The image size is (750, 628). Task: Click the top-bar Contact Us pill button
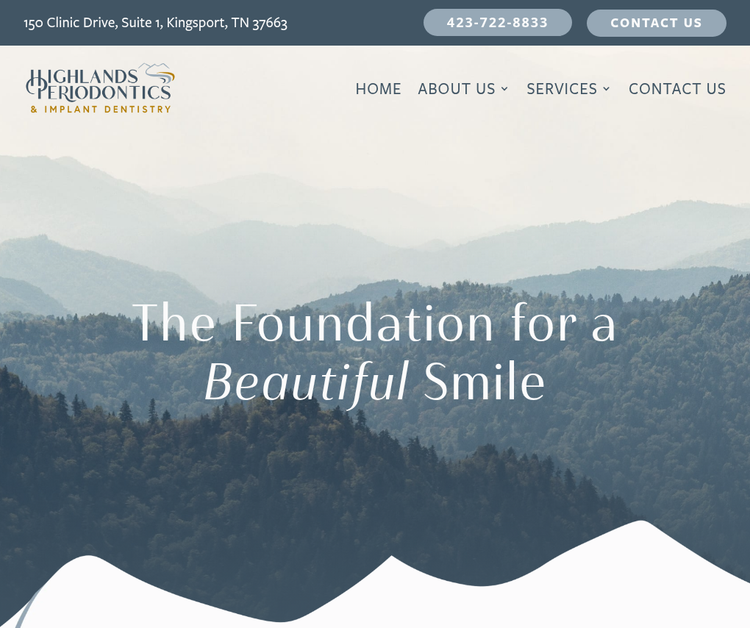click(656, 22)
